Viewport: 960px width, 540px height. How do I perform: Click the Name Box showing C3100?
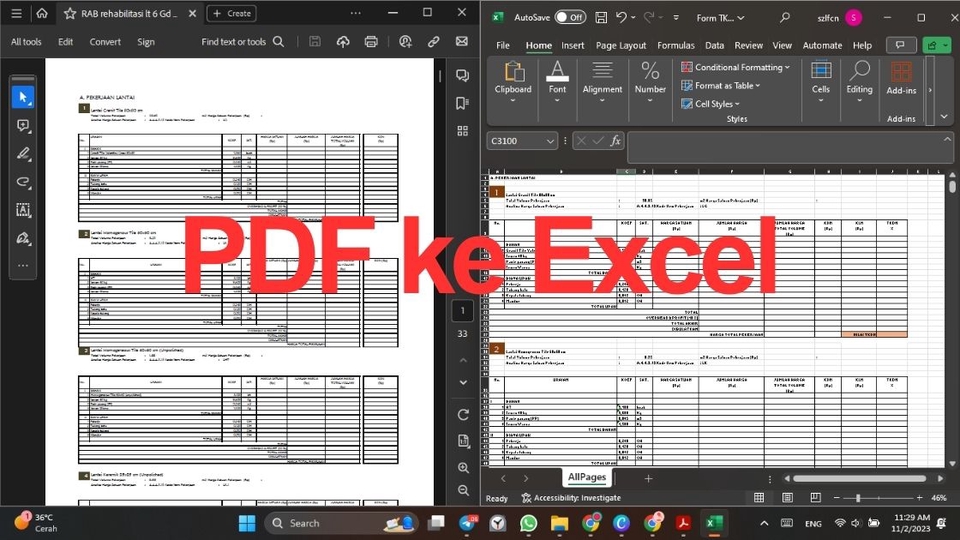[x=522, y=141]
